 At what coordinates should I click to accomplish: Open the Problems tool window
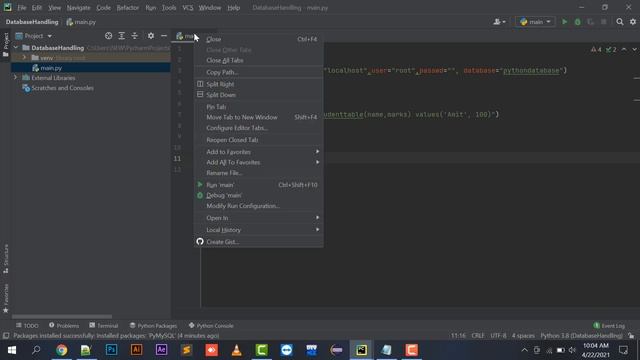tap(64, 326)
